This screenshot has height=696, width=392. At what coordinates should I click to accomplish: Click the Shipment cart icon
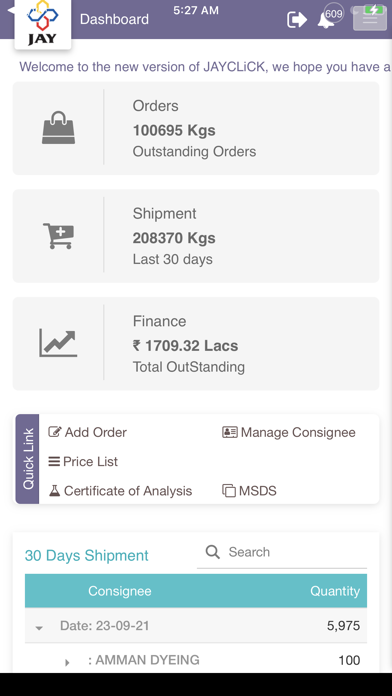pyautogui.click(x=59, y=236)
